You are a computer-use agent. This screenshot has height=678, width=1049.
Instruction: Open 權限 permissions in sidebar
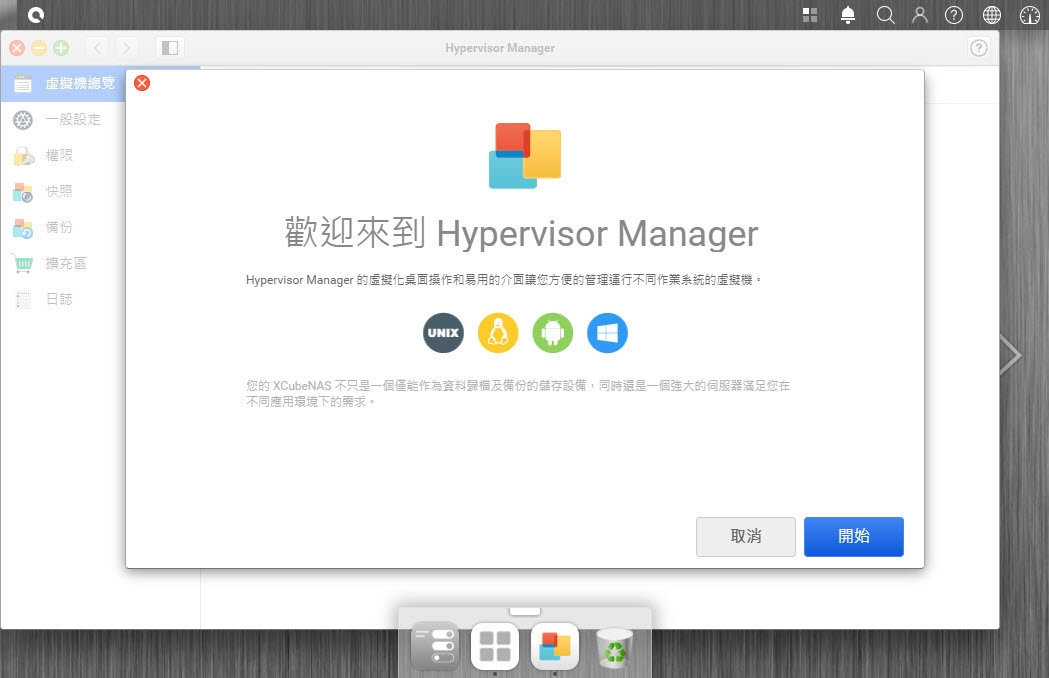coord(63,156)
